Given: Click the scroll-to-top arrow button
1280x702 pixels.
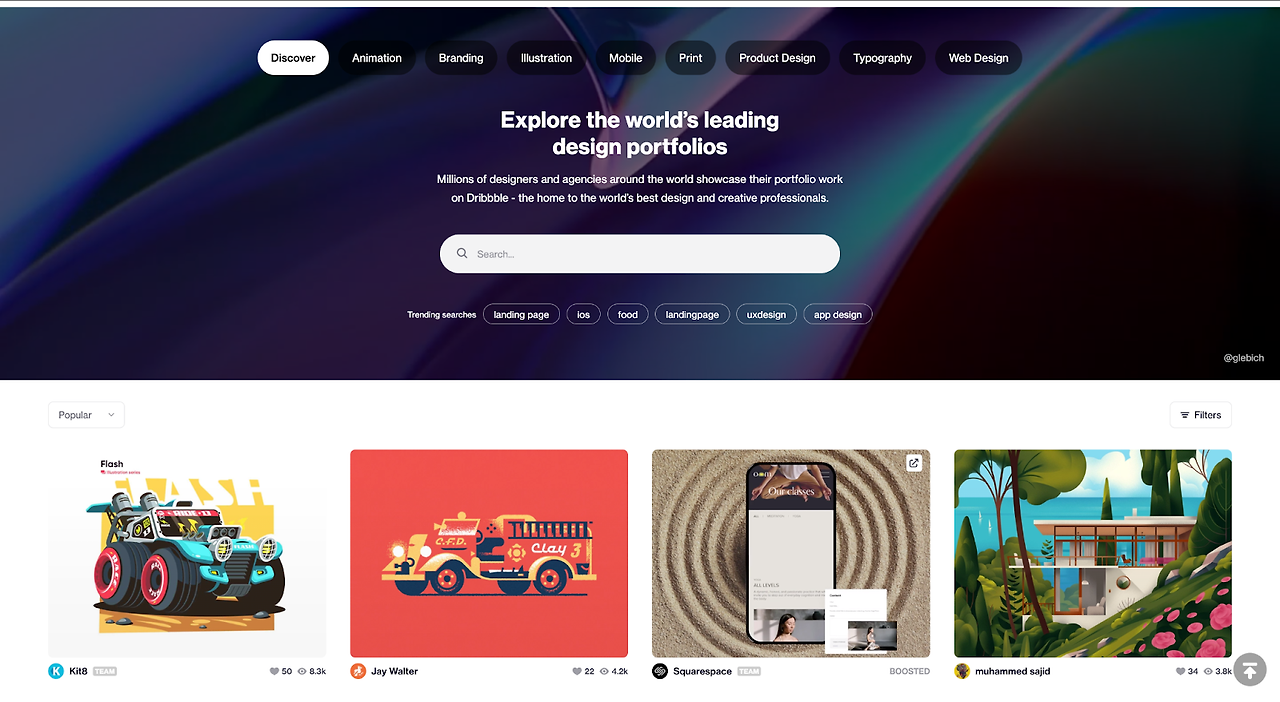Looking at the screenshot, I should 1250,670.
